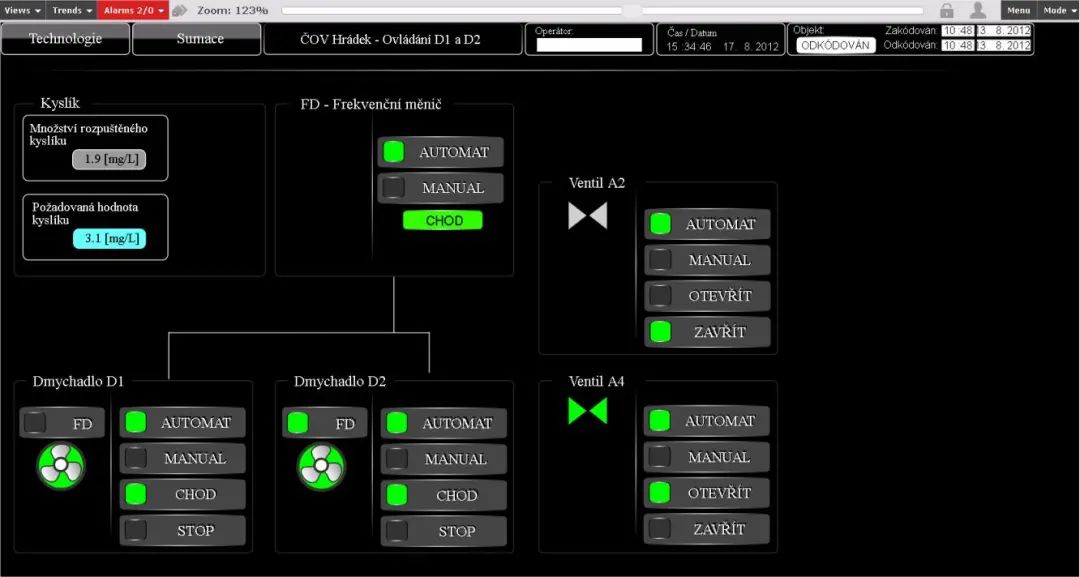Select CHOD for Dmychadlo D2

coord(444,496)
